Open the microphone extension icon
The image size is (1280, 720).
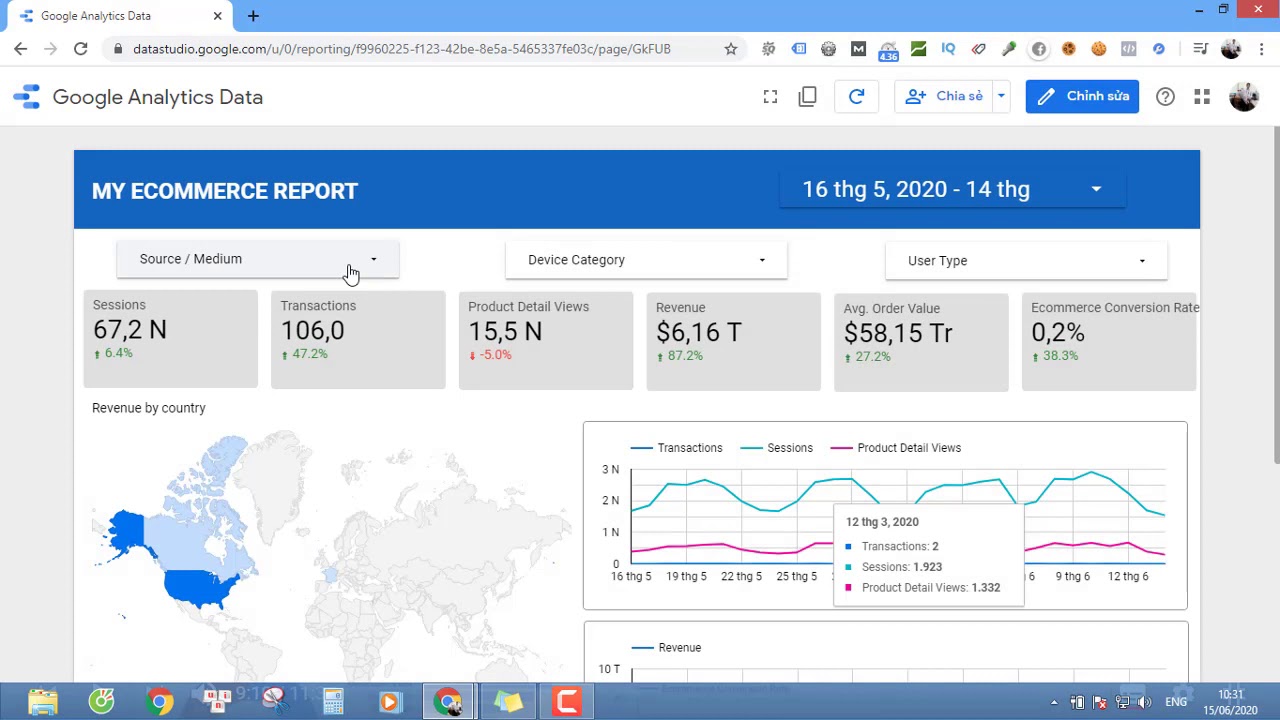point(1008,49)
